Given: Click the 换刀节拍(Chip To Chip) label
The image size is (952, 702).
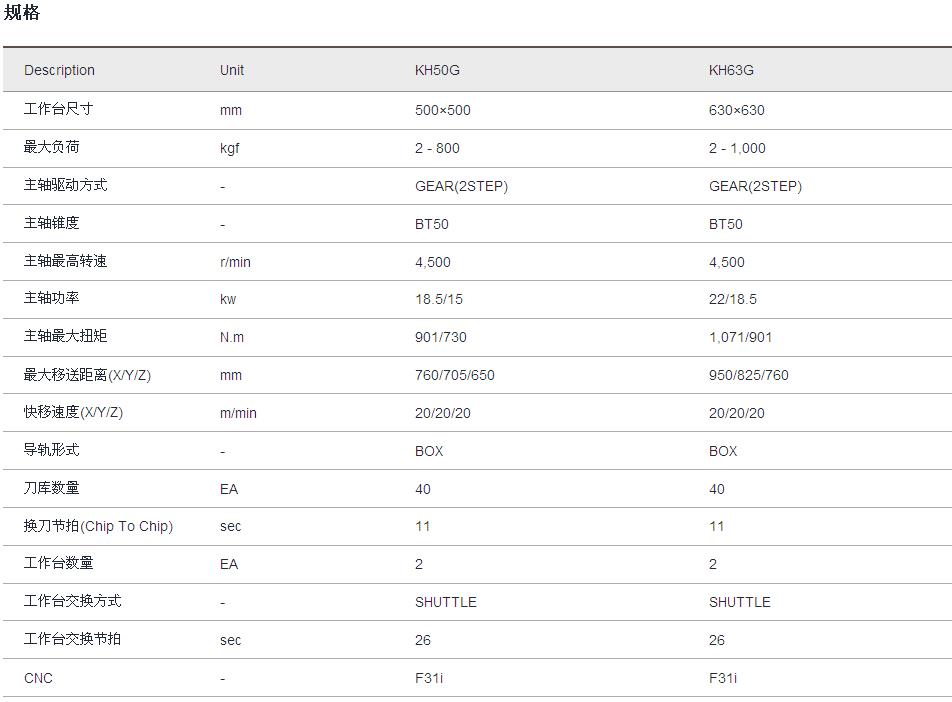Looking at the screenshot, I should 98,526.
